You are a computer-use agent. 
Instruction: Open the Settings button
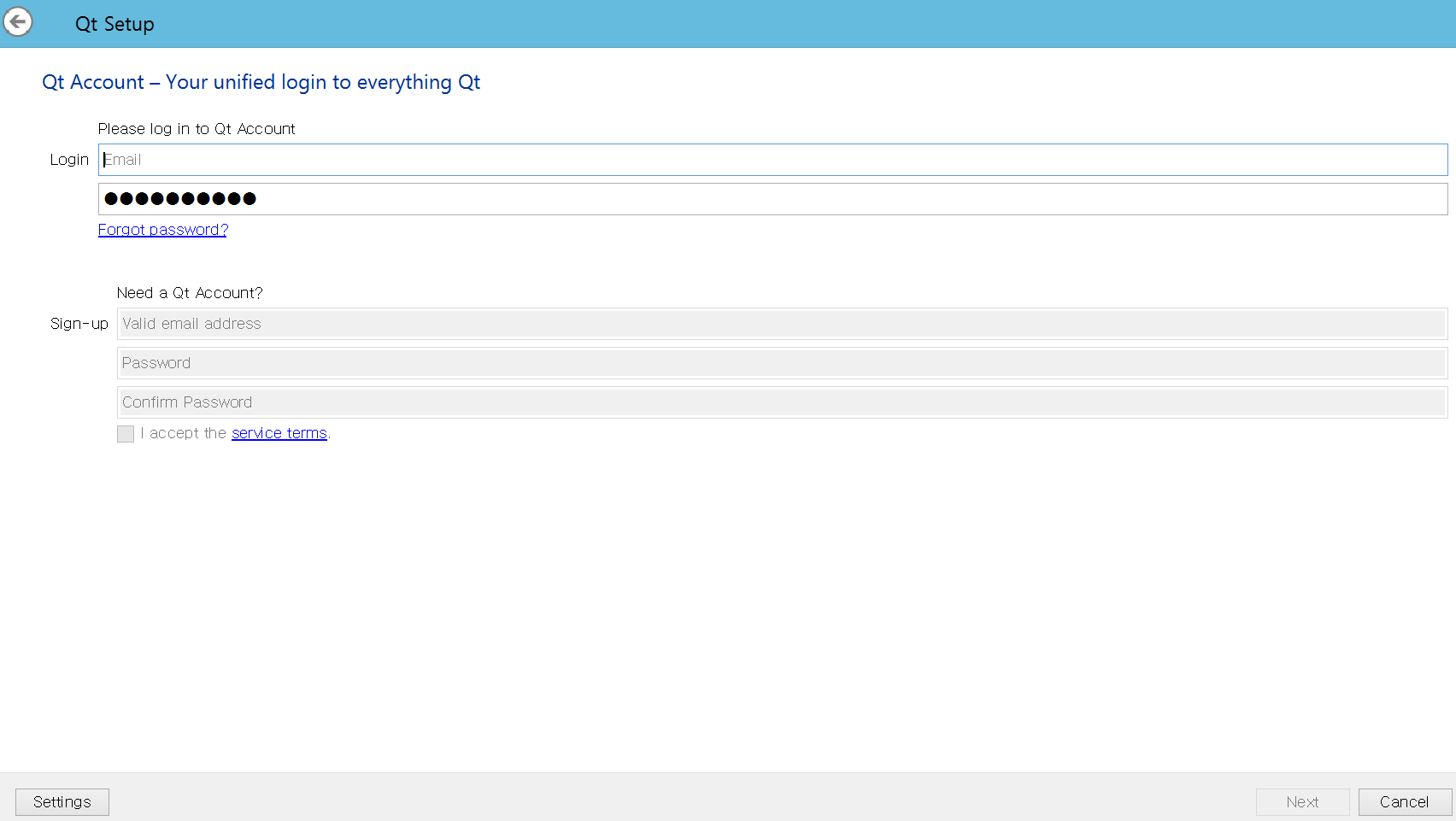(62, 802)
